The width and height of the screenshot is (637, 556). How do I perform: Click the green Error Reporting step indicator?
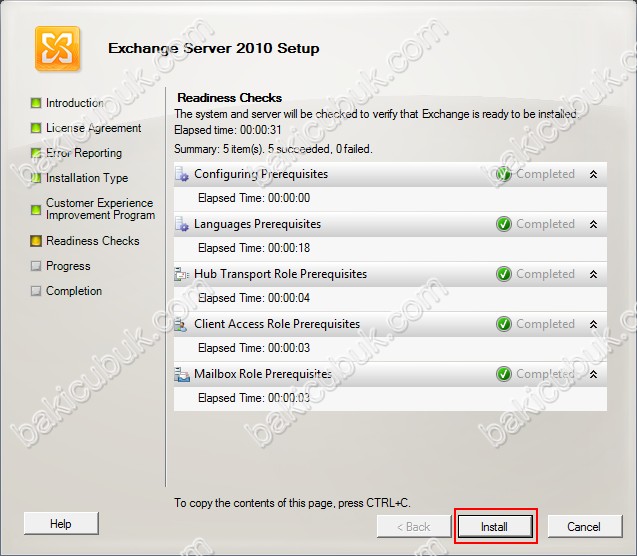[x=36, y=153]
